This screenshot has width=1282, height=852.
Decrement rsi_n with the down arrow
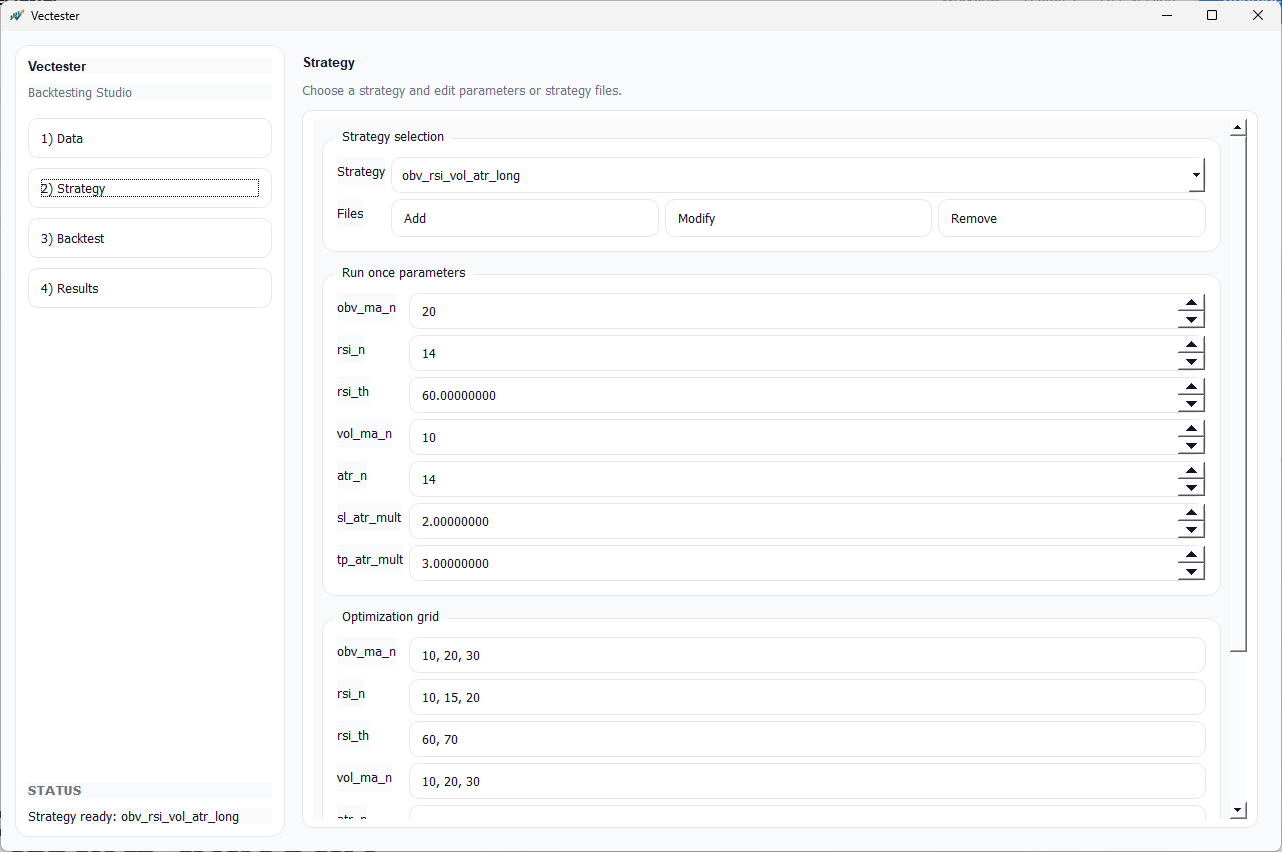1191,361
